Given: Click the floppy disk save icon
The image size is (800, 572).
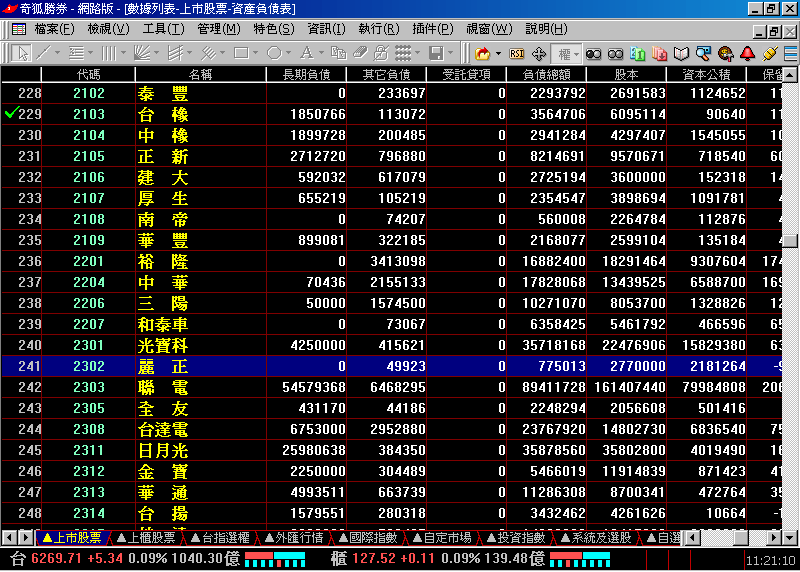Looking at the screenshot, I should pyautogui.click(x=436, y=53).
